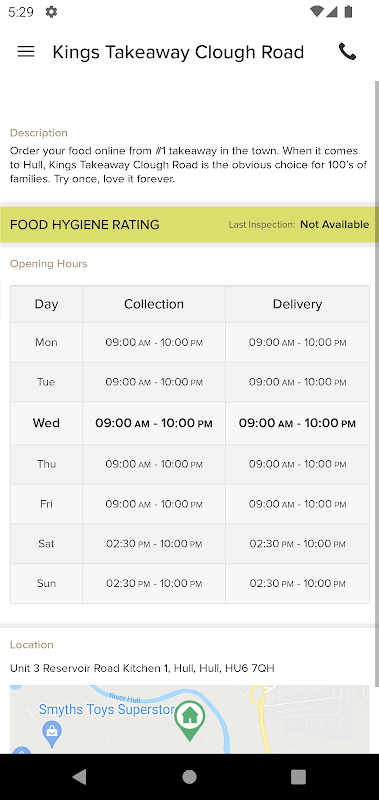Click the Kings Takeaway Clough Road title
The width and height of the screenshot is (379, 800).
point(178,52)
